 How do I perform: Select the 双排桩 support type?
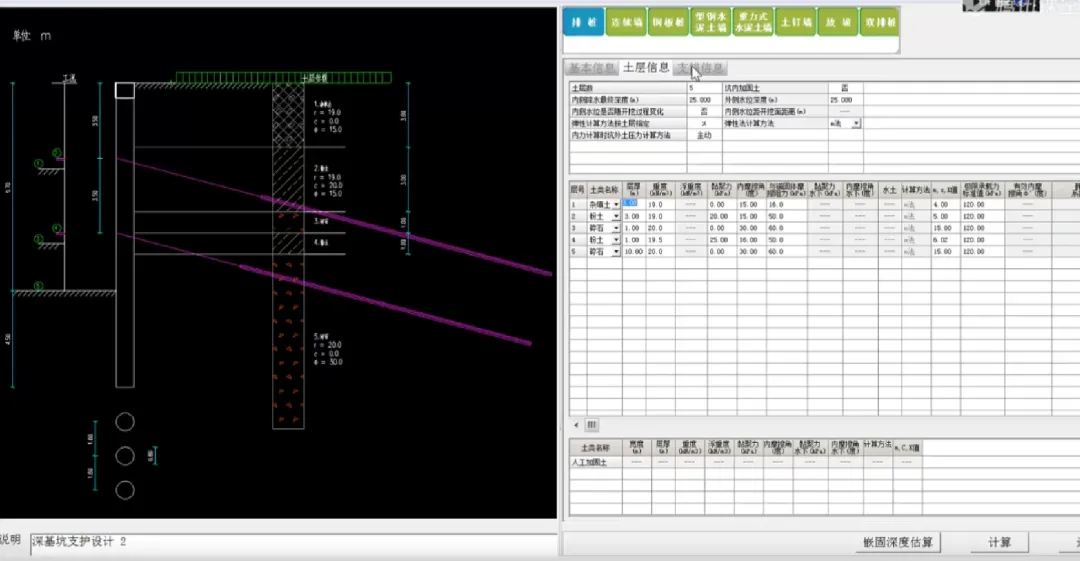(x=880, y=22)
